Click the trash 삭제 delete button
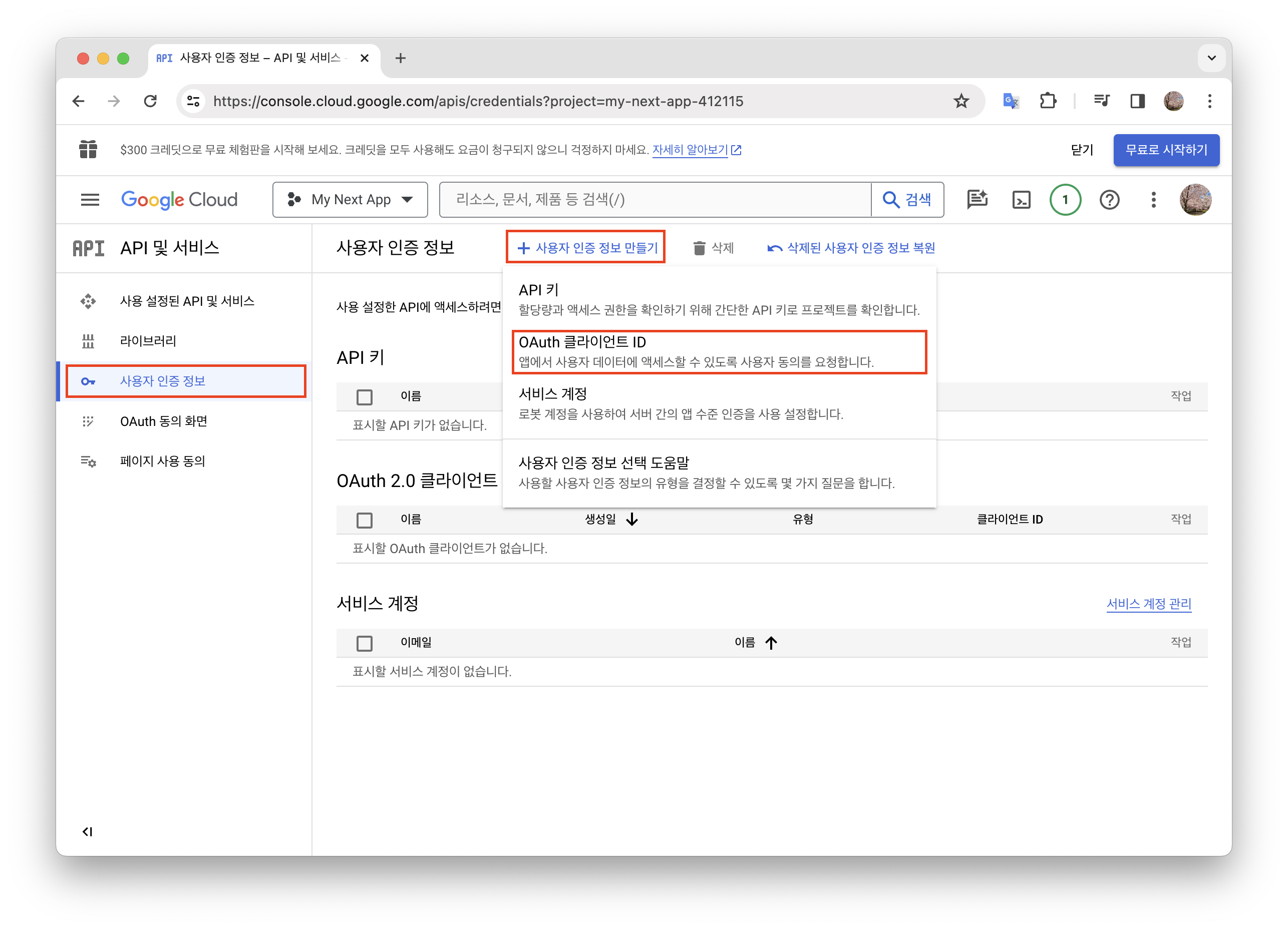The image size is (1288, 930). [x=714, y=248]
